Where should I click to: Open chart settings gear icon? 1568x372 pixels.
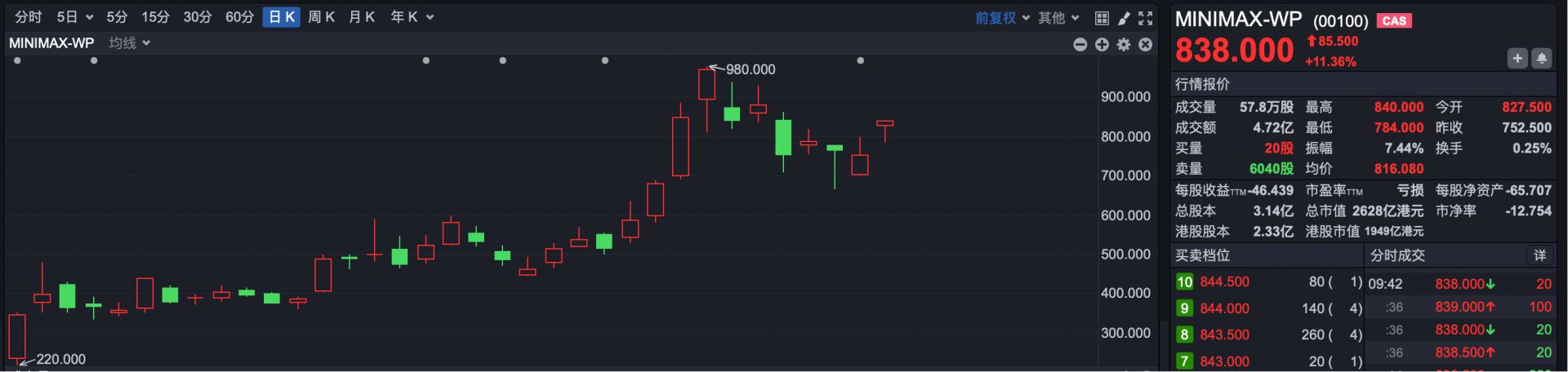pos(1124,45)
